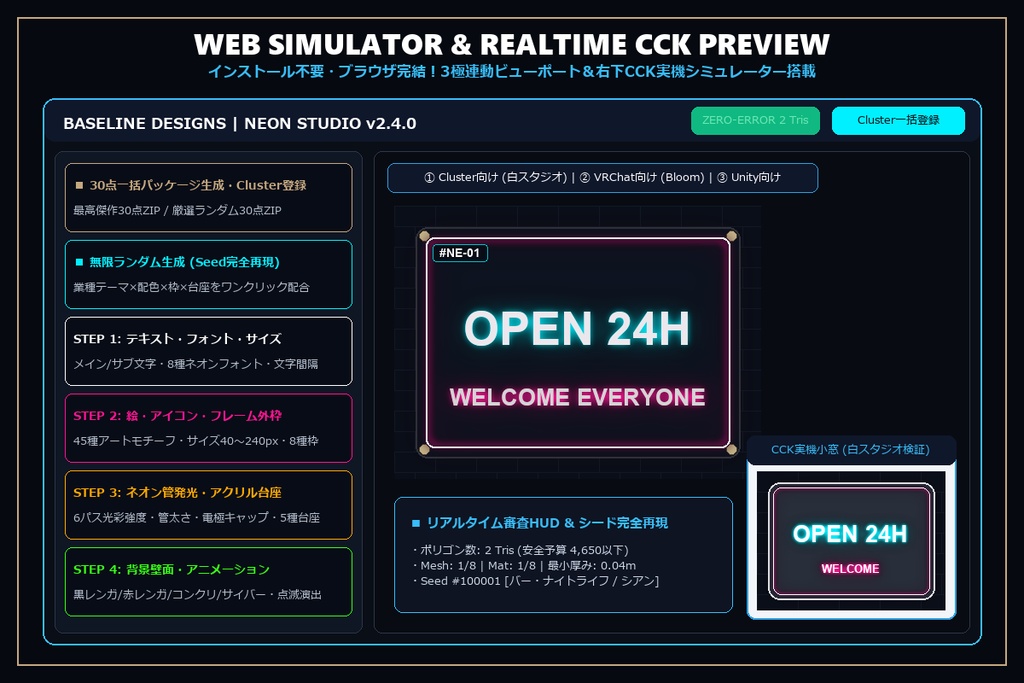Click the bottom-left gold mounting bolt
This screenshot has height=683, width=1024.
point(424,449)
